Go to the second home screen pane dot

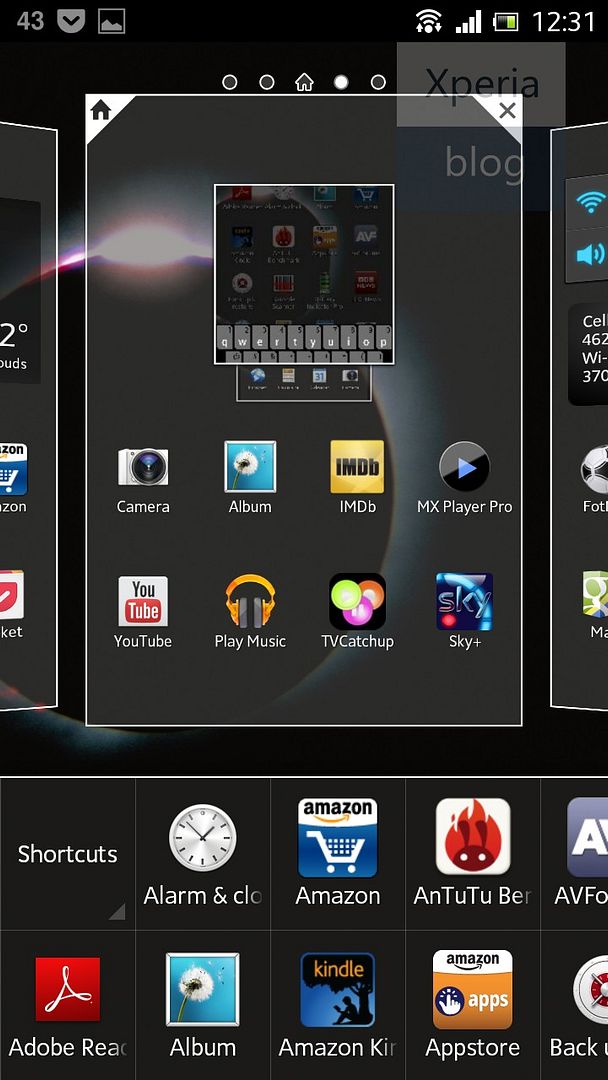click(267, 83)
